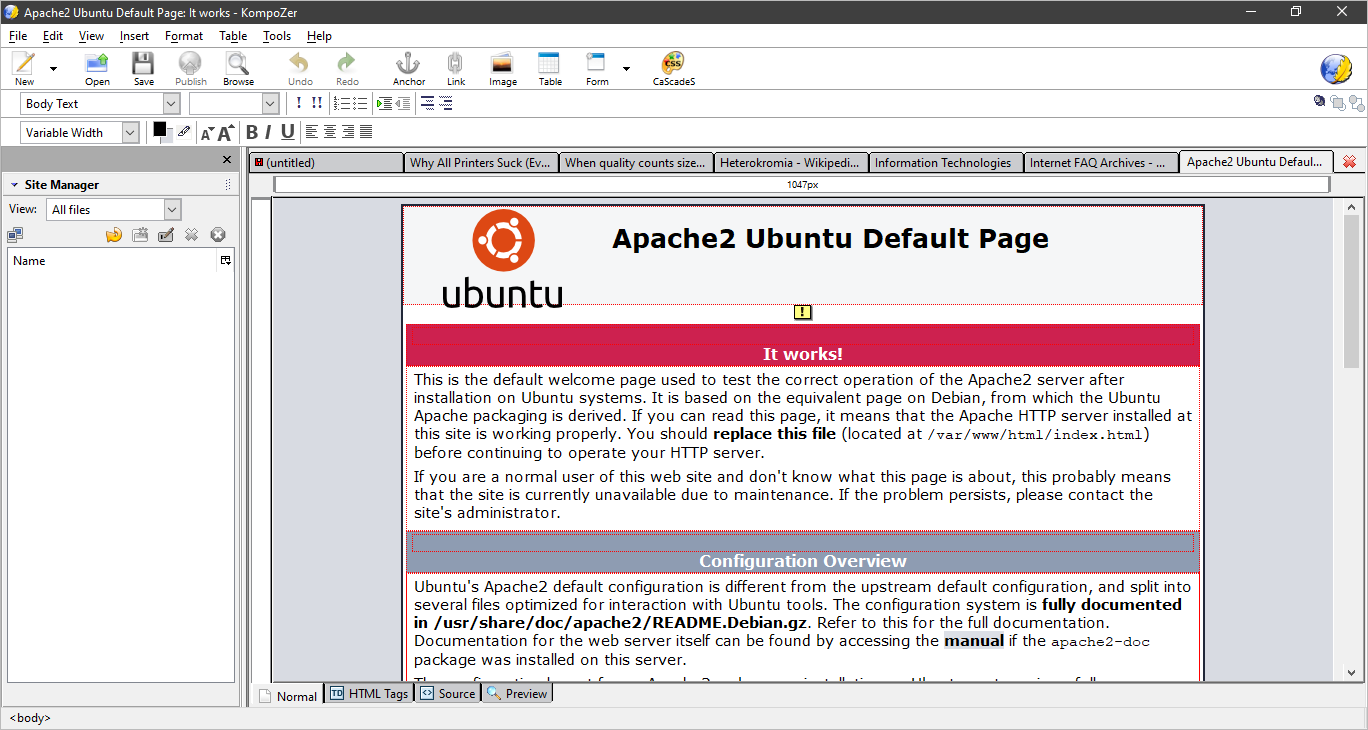This screenshot has width=1368, height=730.
Task: Click the <body> tag in status bar
Action: [30, 717]
